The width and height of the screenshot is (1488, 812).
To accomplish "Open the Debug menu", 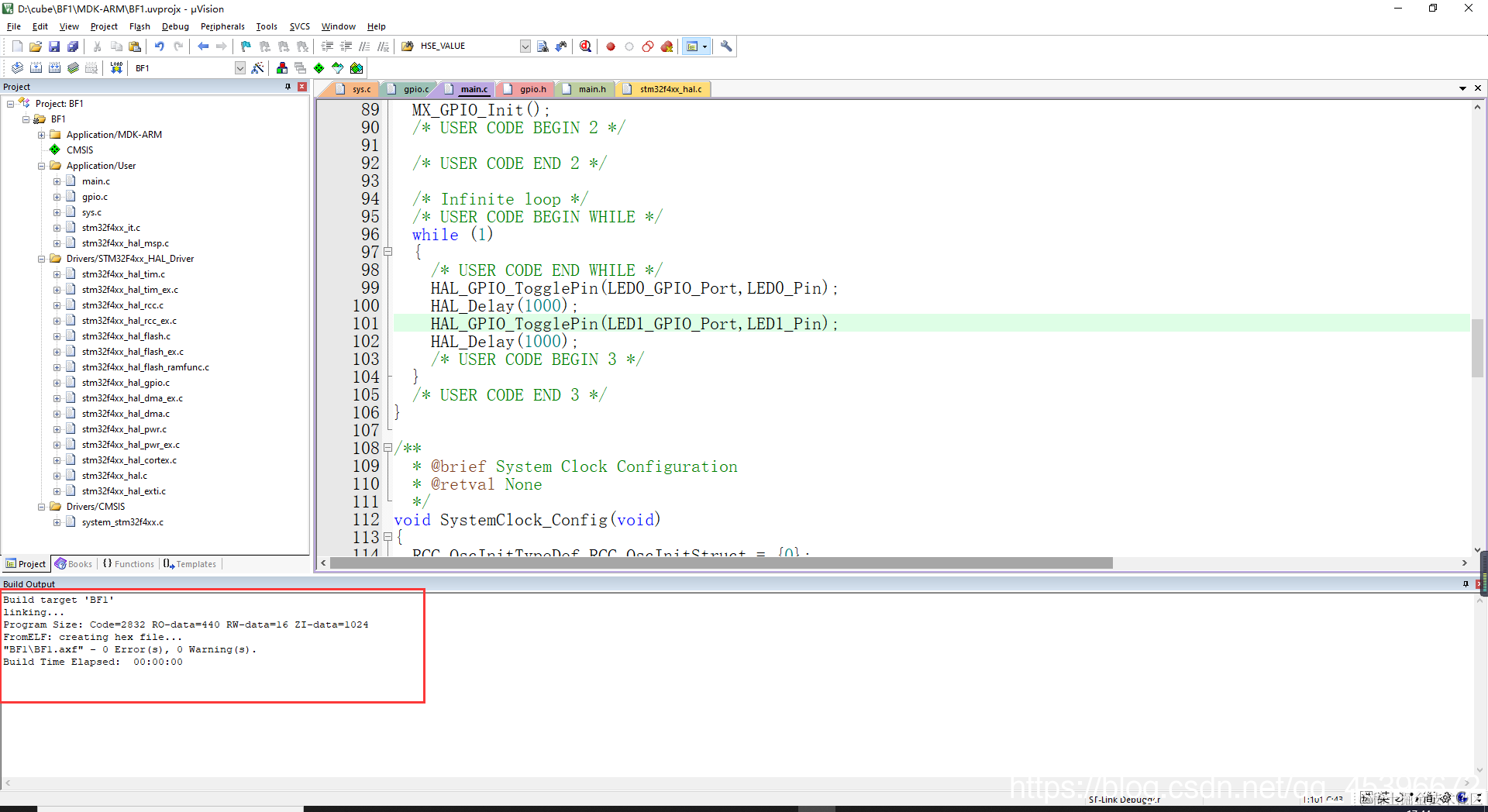I will pos(175,26).
